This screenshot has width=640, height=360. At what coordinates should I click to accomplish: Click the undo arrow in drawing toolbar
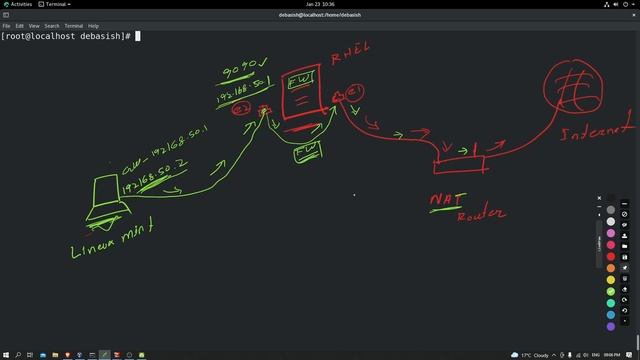(x=624, y=310)
